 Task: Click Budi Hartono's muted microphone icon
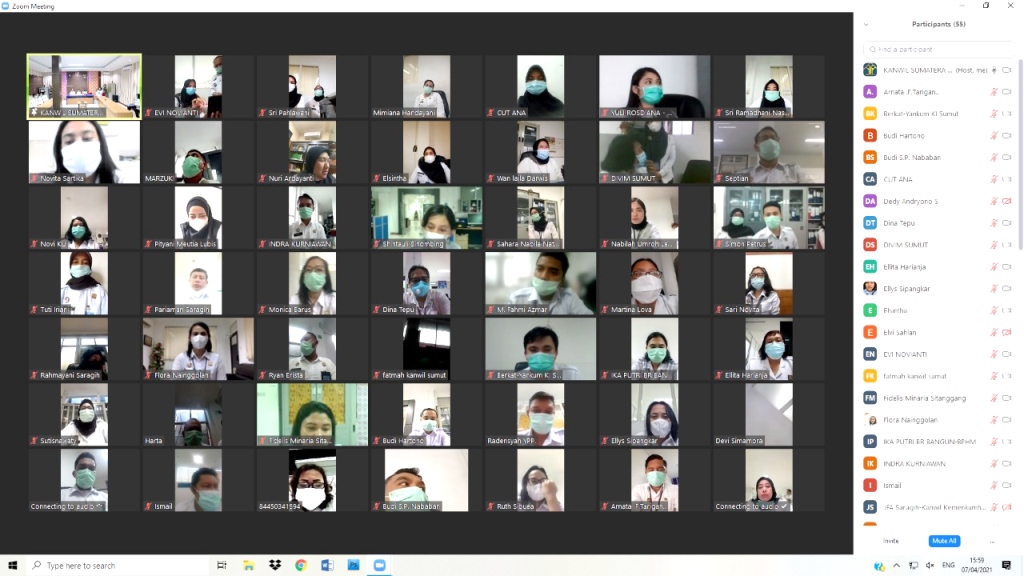click(x=994, y=136)
